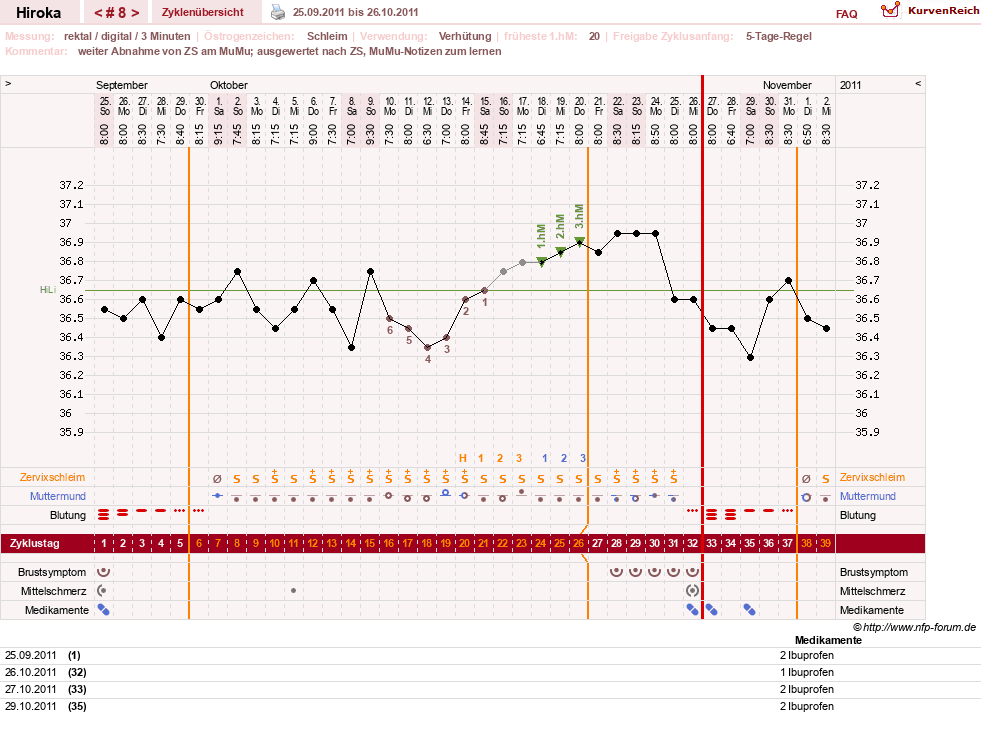Viewport: 981px width, 739px height.
Task: Click the date range 25.09.2011 bis 26.10.2011
Action: tap(355, 12)
